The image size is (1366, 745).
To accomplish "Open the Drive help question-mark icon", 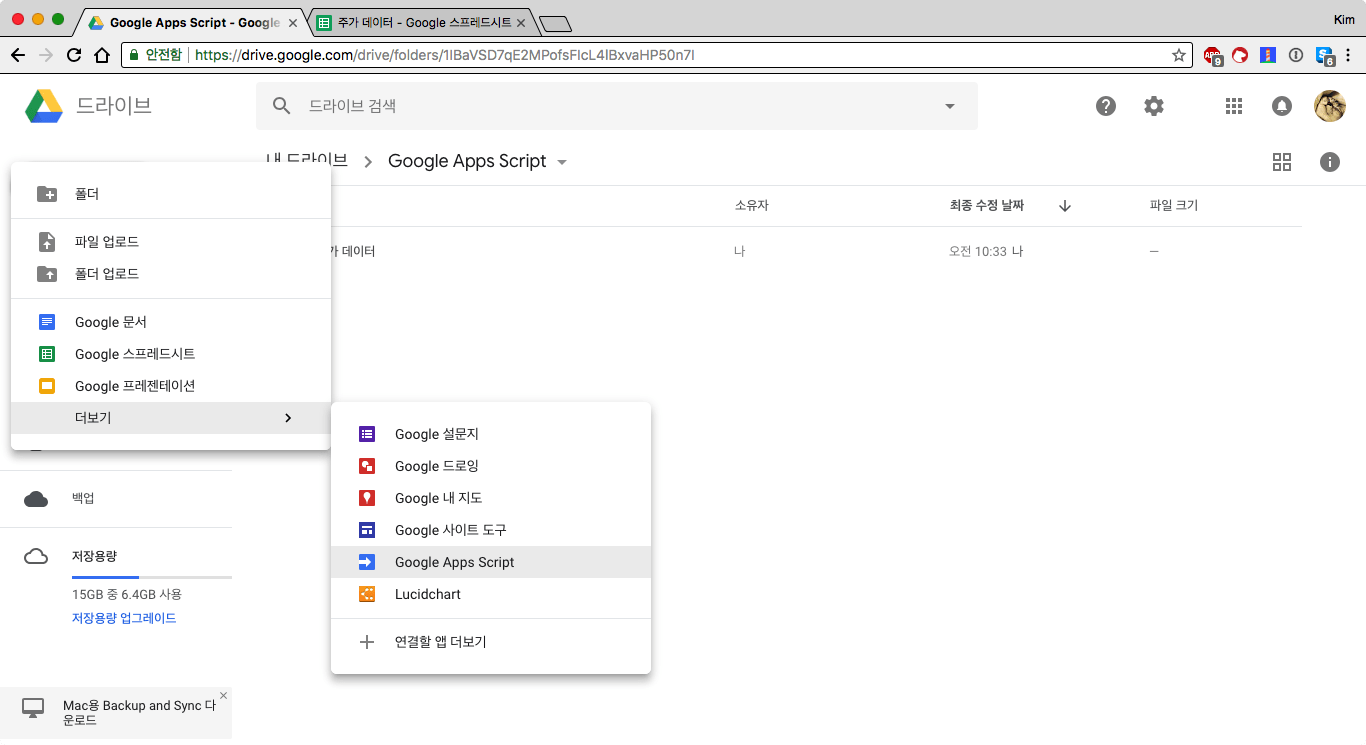I will pos(1105,106).
